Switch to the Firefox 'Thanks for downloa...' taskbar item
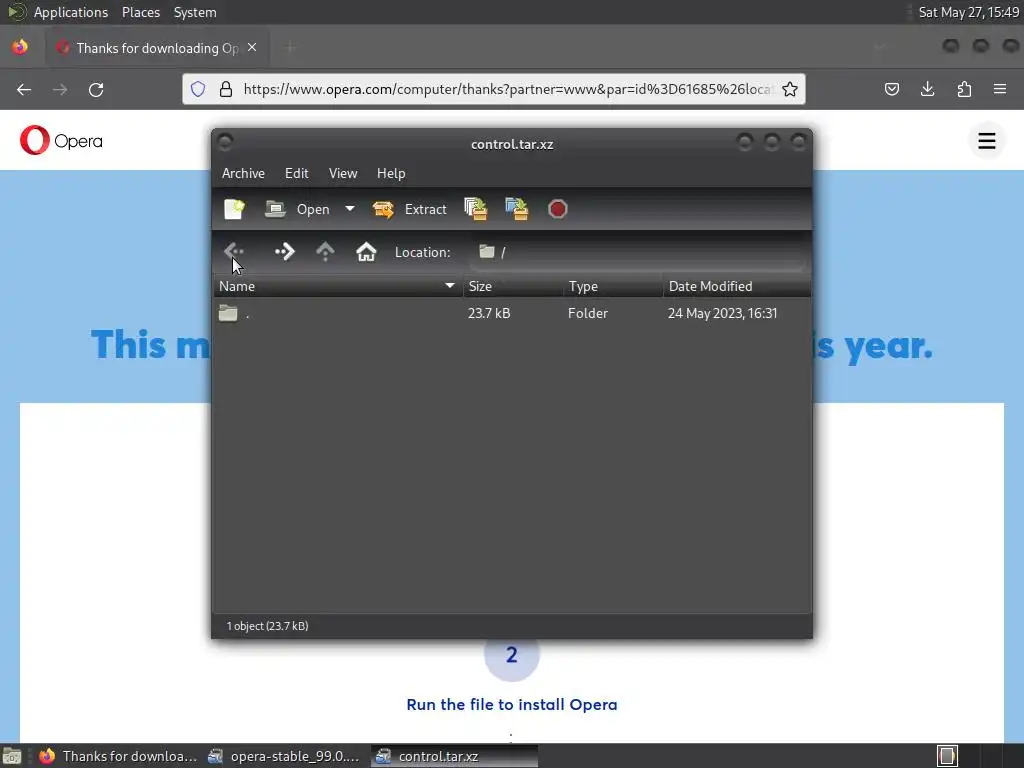 118,756
